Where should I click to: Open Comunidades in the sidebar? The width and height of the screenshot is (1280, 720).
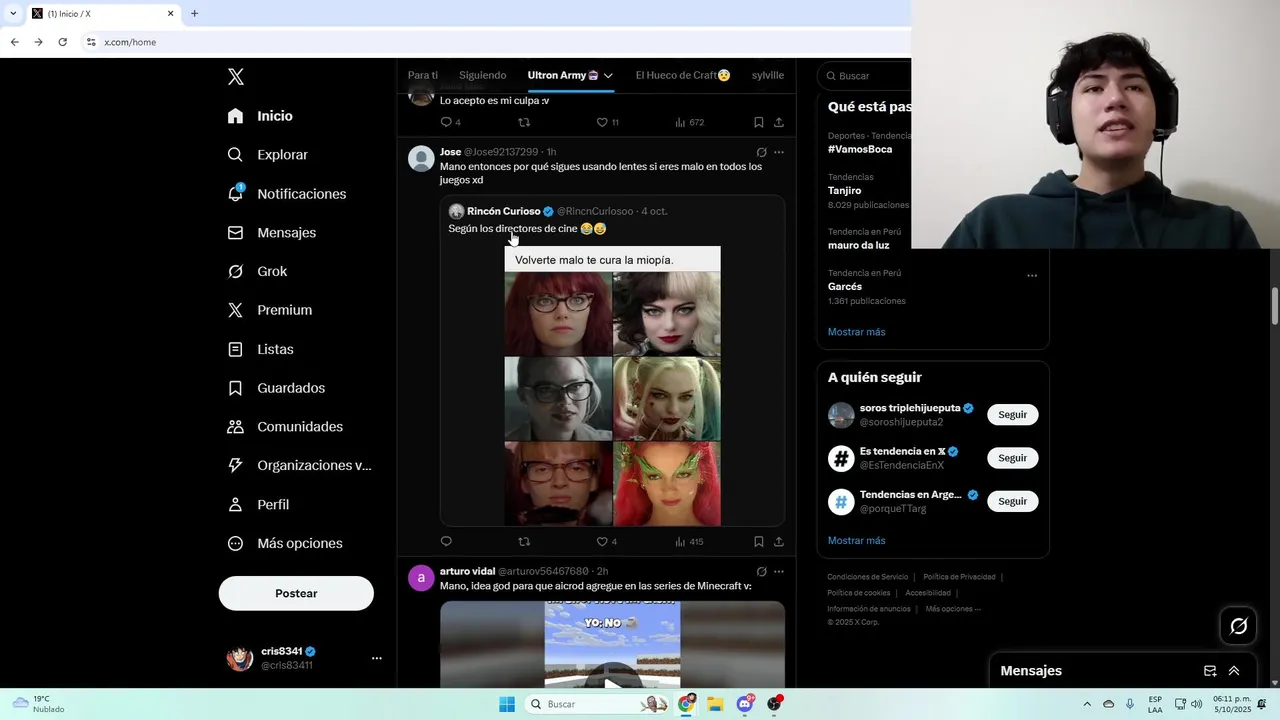tap(286, 427)
